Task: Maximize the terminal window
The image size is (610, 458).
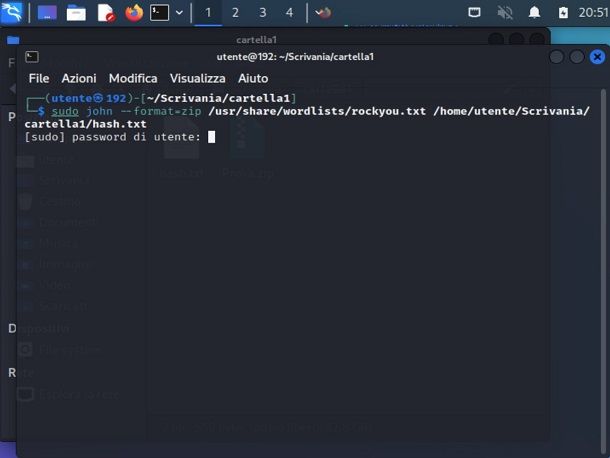Action: click(577, 57)
